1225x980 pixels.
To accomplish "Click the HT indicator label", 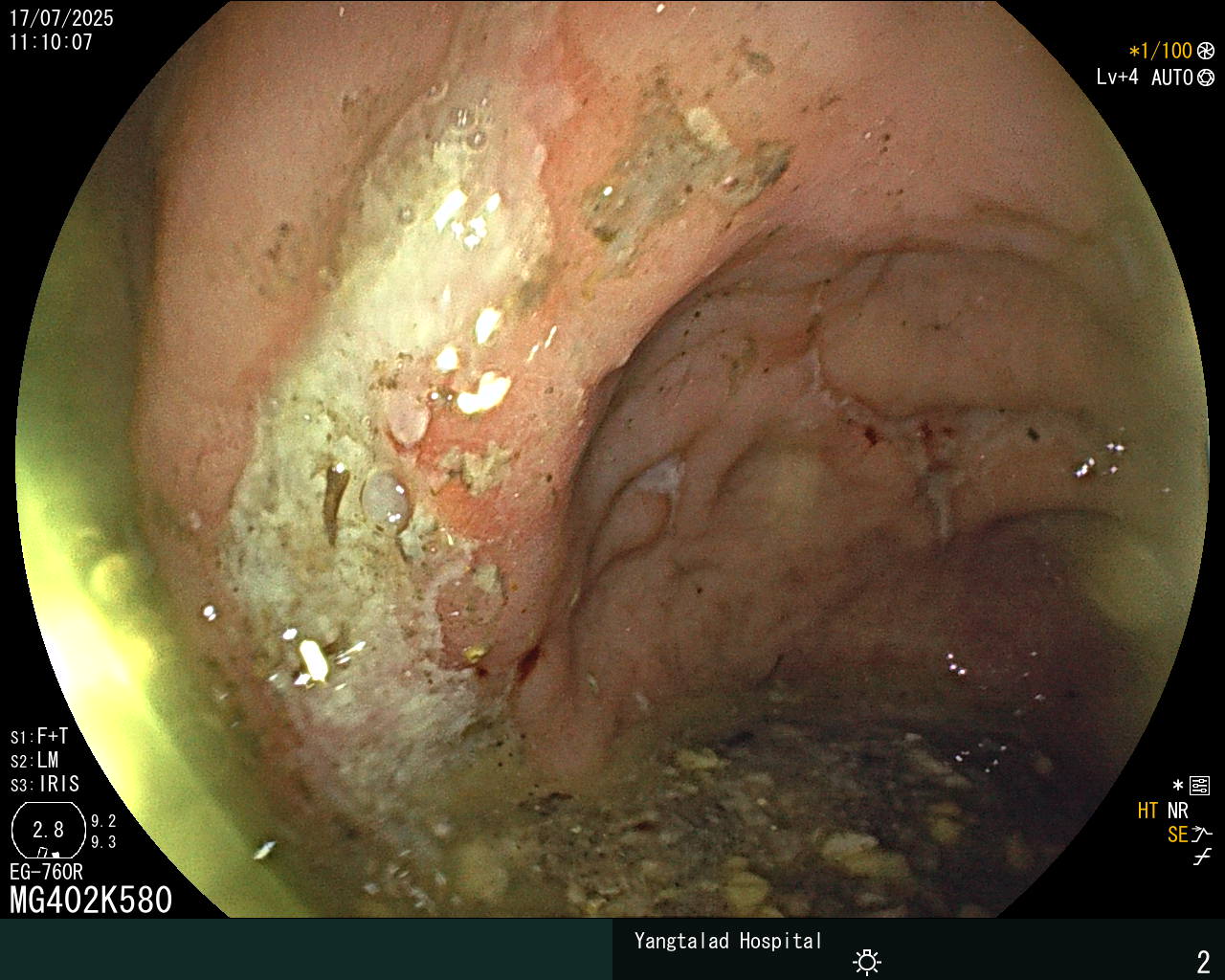I will pos(1147,811).
